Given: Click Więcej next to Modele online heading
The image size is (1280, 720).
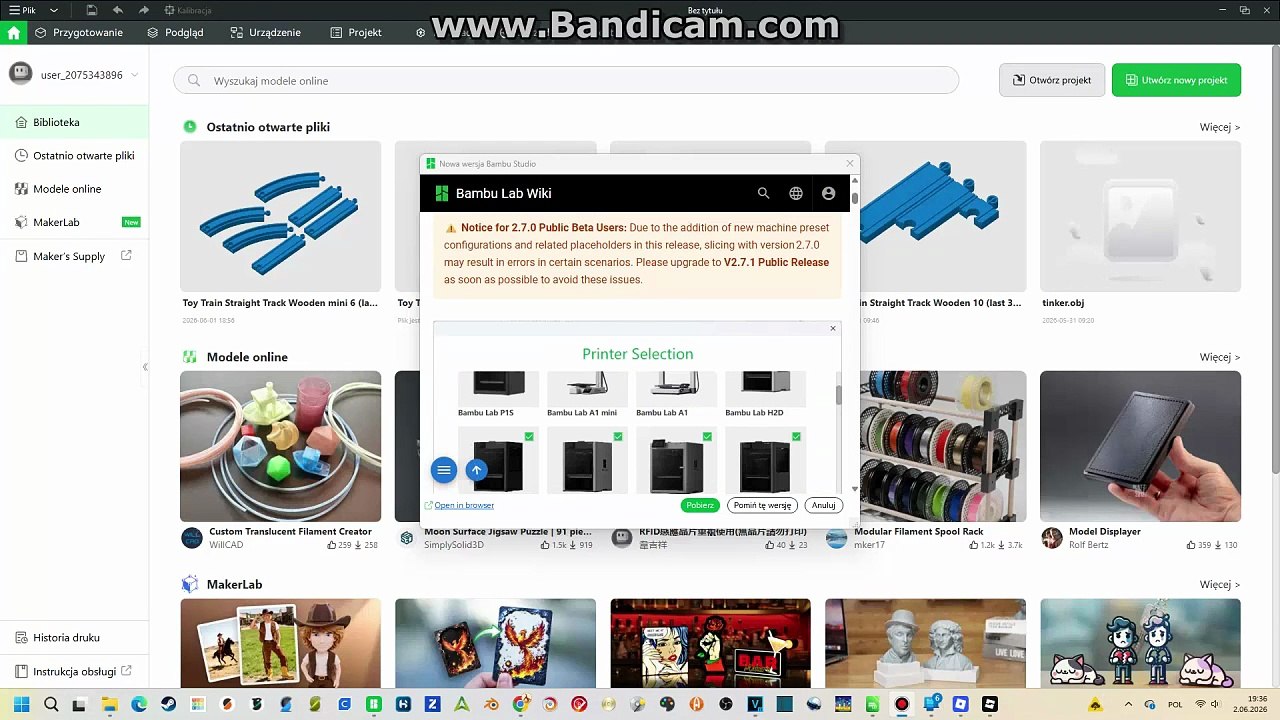Looking at the screenshot, I should coord(1220,357).
